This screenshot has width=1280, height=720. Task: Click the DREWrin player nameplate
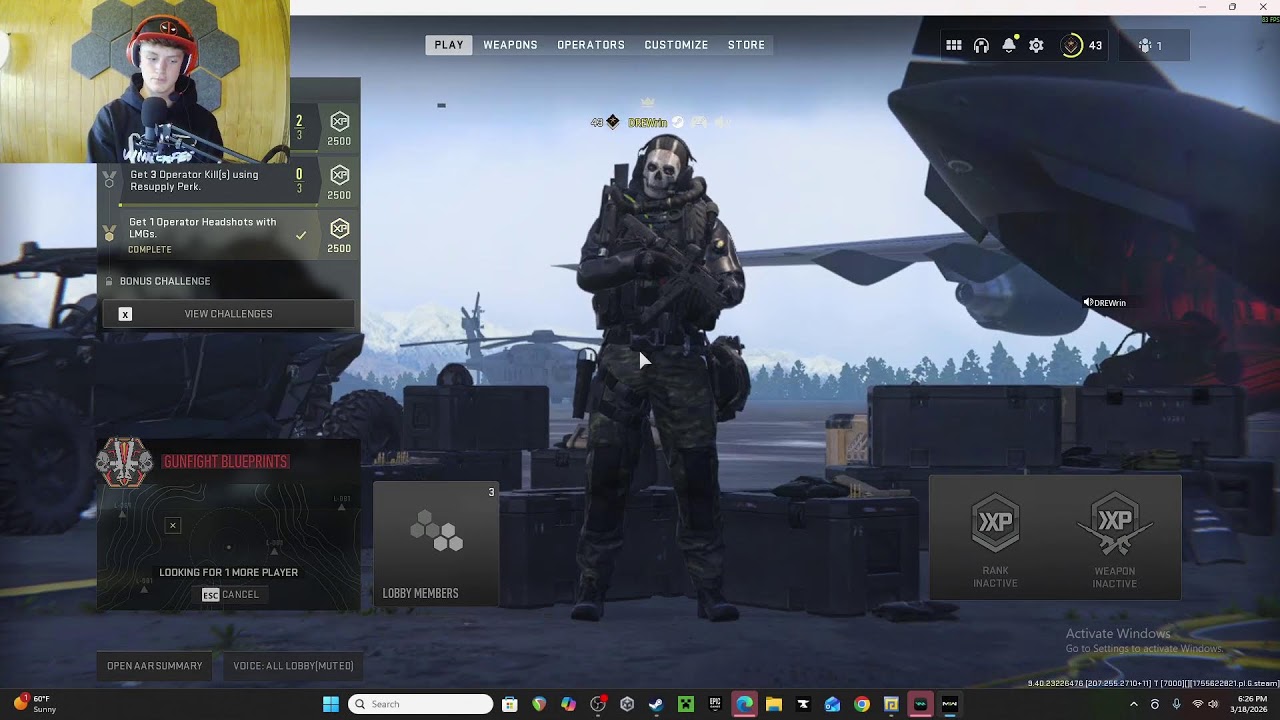coord(647,123)
